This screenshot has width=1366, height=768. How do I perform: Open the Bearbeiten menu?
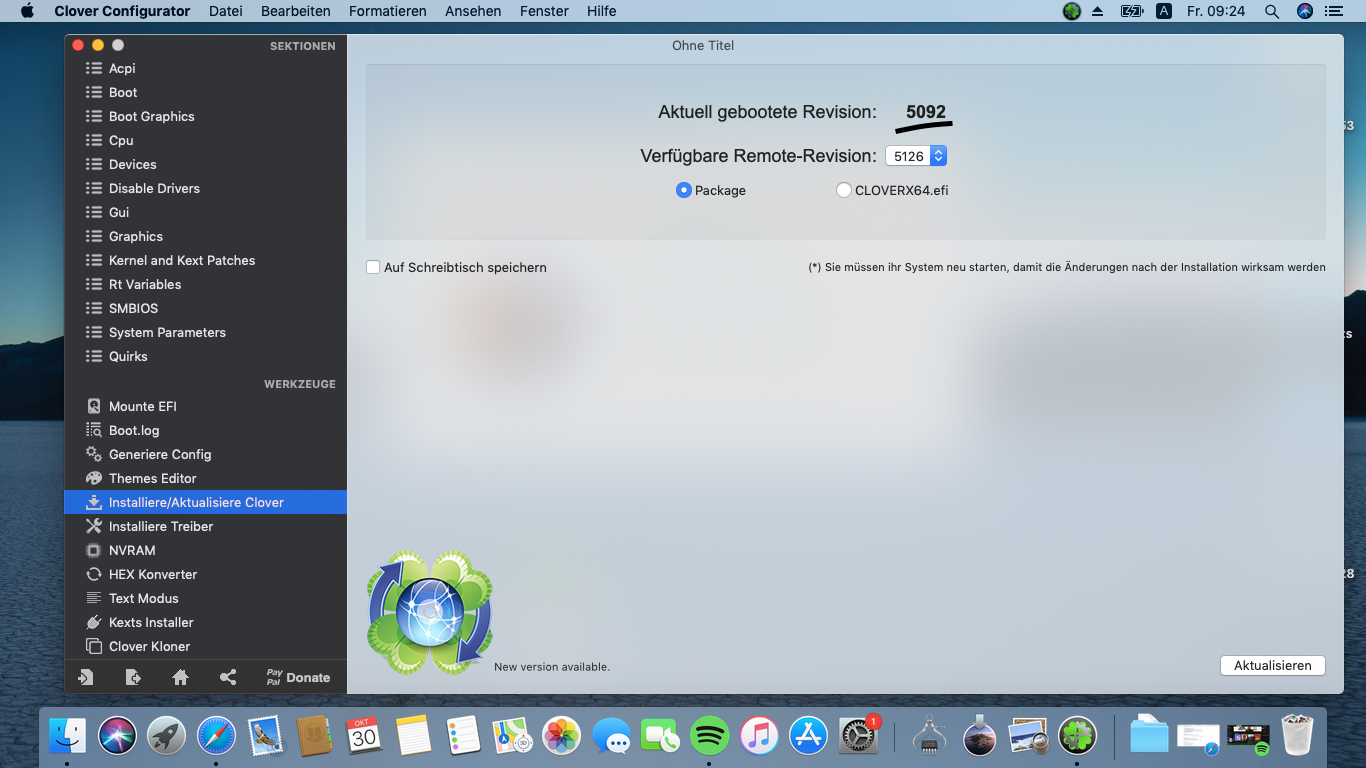pyautogui.click(x=296, y=11)
